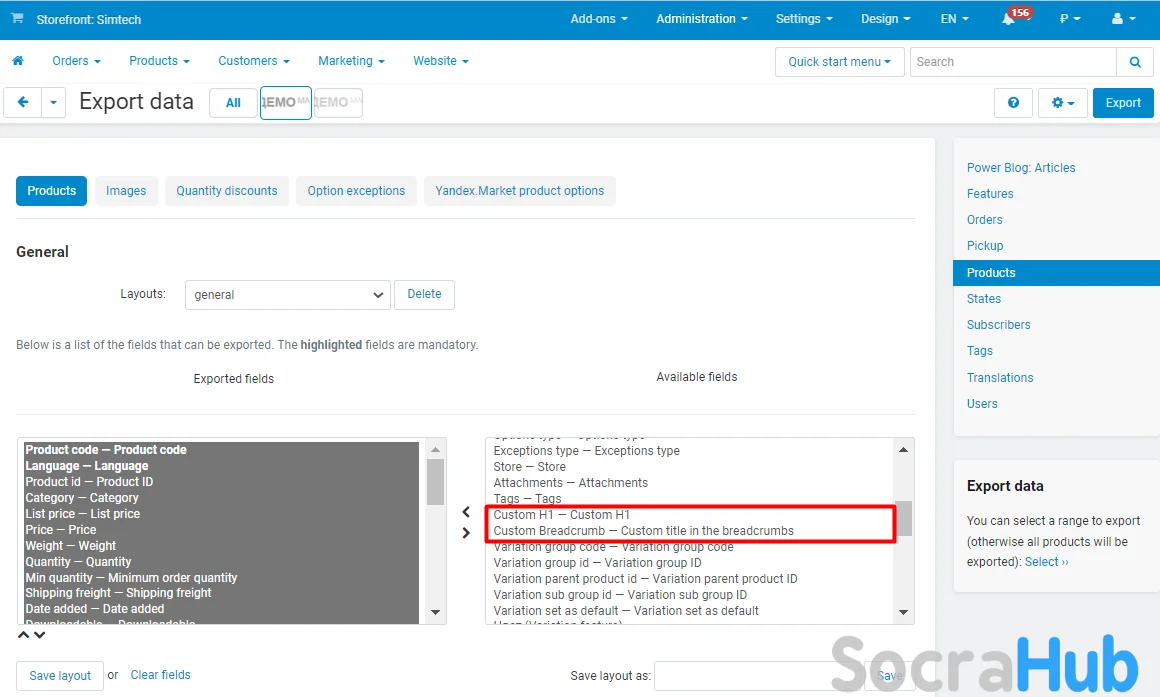Move field to available with right arrow
The height and width of the screenshot is (697, 1160).
466,533
